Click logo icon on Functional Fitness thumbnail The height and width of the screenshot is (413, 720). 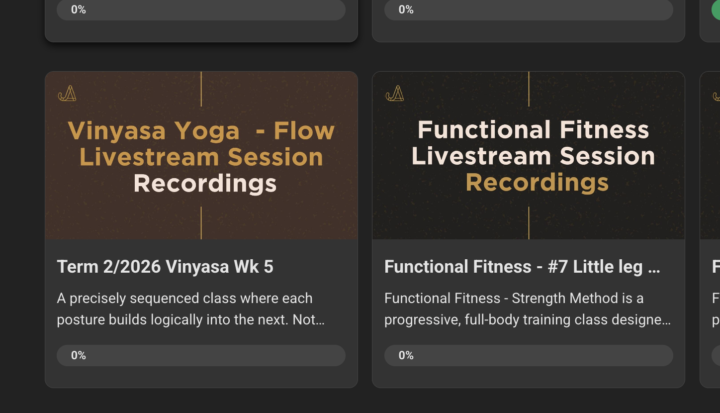point(394,94)
